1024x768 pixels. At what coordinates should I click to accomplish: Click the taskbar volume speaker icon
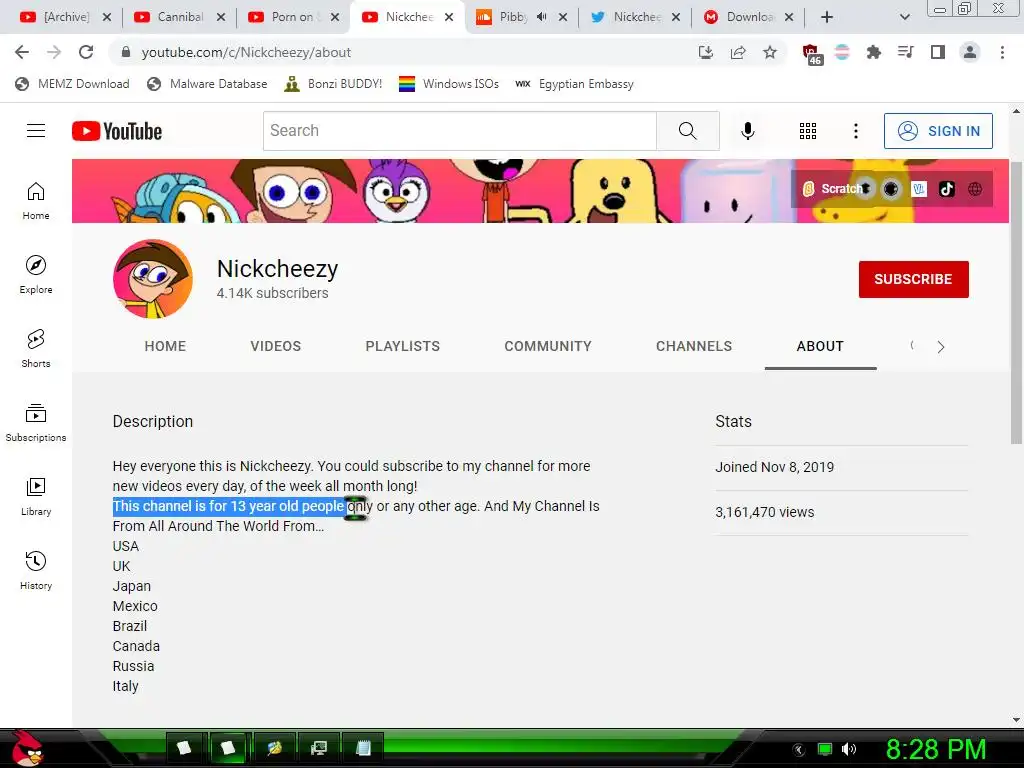[x=848, y=749]
